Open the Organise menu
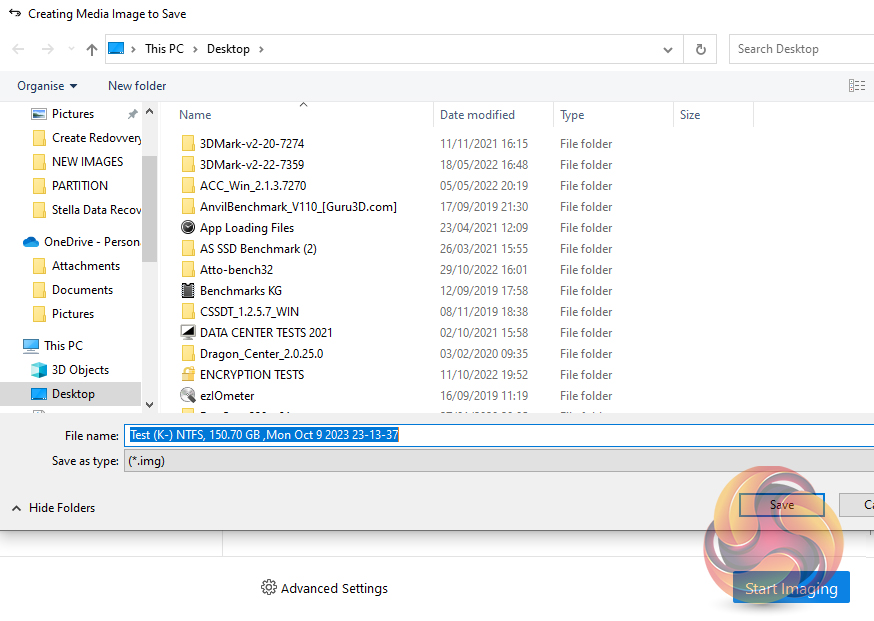 47,86
